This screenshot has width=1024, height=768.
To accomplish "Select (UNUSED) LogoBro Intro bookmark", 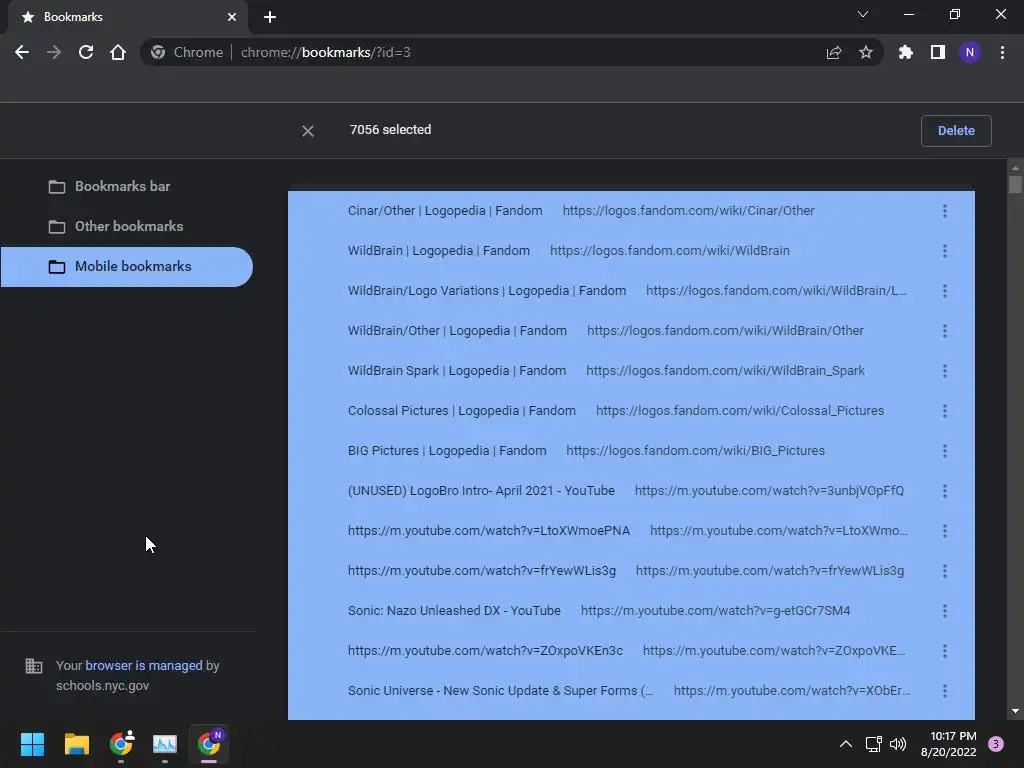I will pos(632,491).
